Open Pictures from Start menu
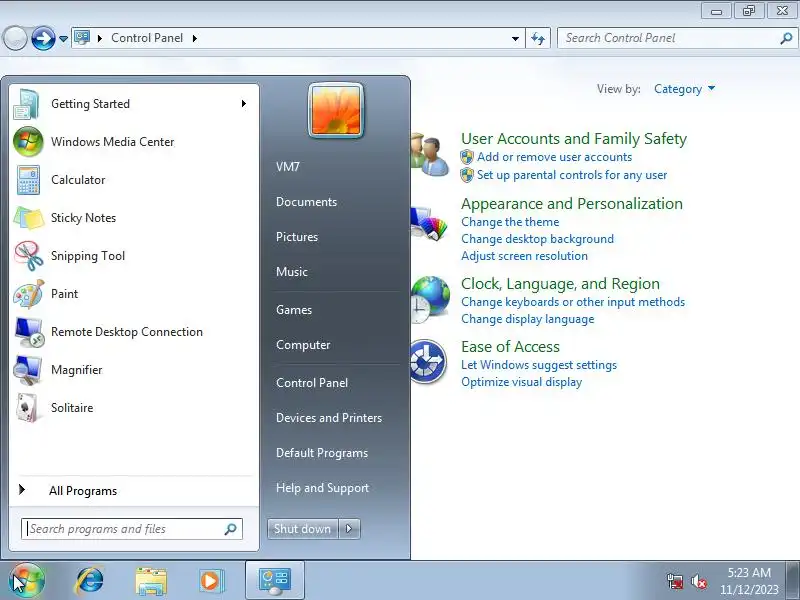800x600 pixels. (296, 237)
